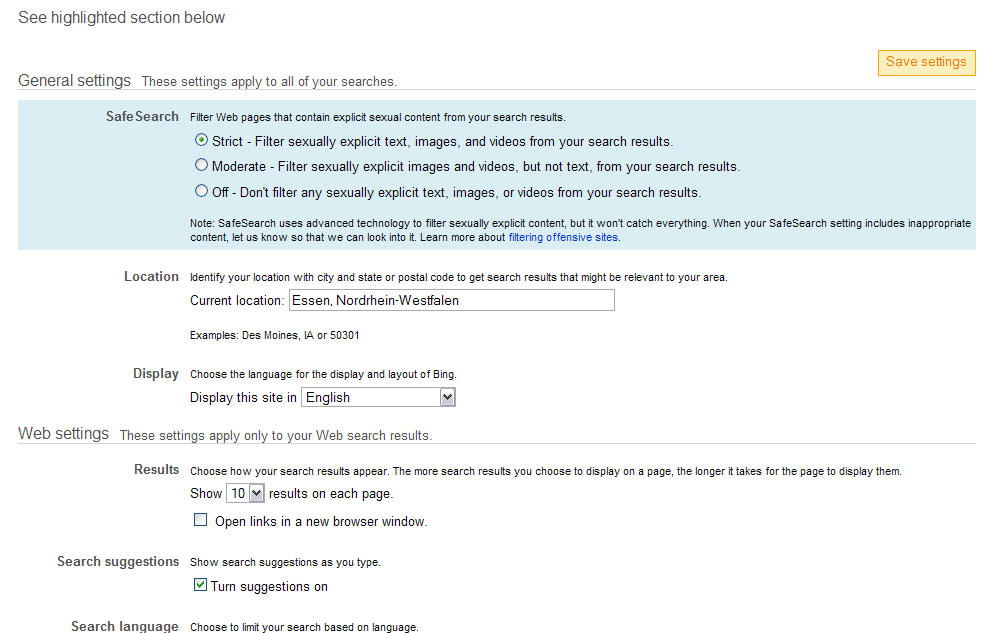Screen dimensions: 996x633
Task: Click Open links in new window label
Action: [x=321, y=522]
